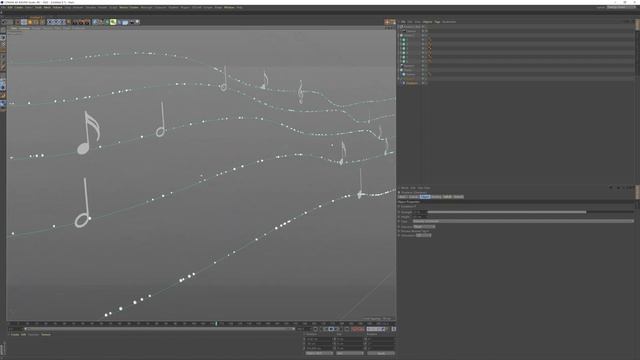The image size is (640, 360).
Task: Click the highlighted green generator icon
Action: point(113,22)
